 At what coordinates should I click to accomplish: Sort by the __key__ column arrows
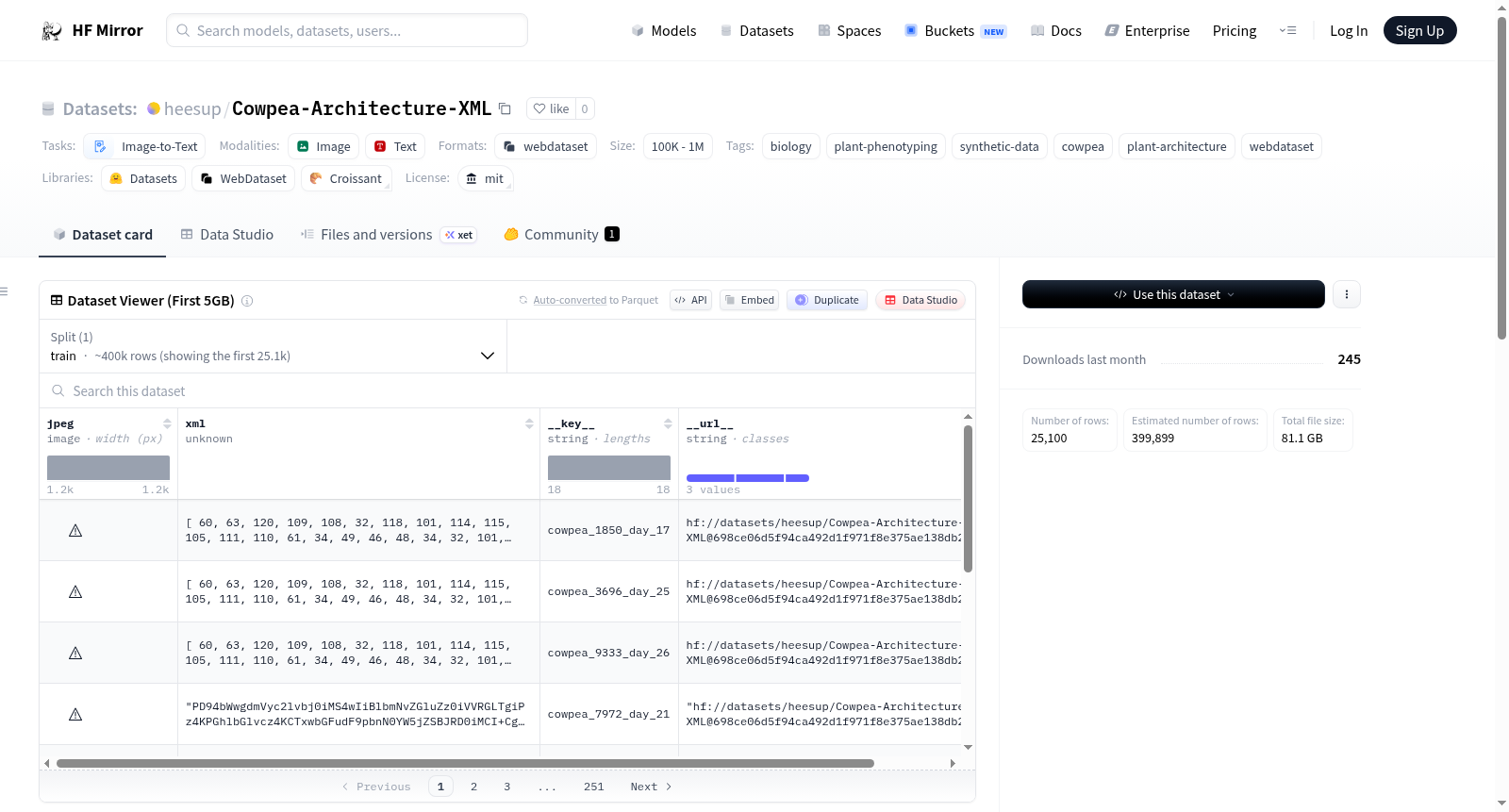(668, 423)
